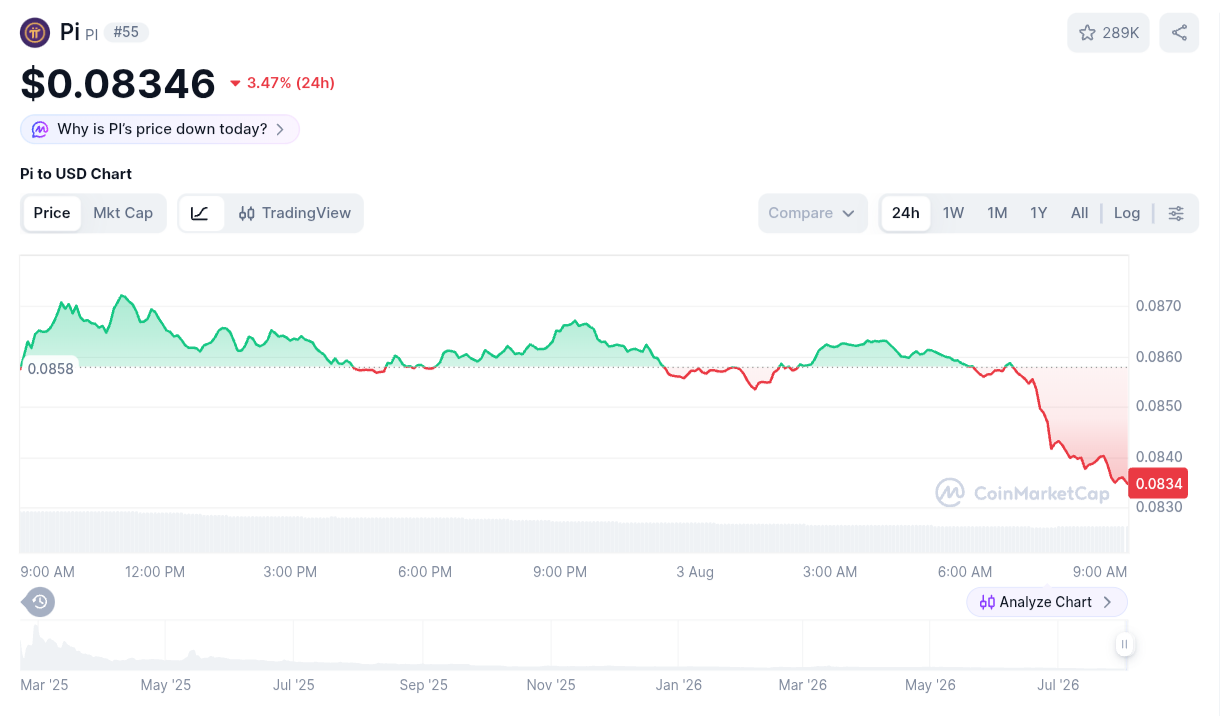Toggle Log scale on chart

(x=1127, y=213)
